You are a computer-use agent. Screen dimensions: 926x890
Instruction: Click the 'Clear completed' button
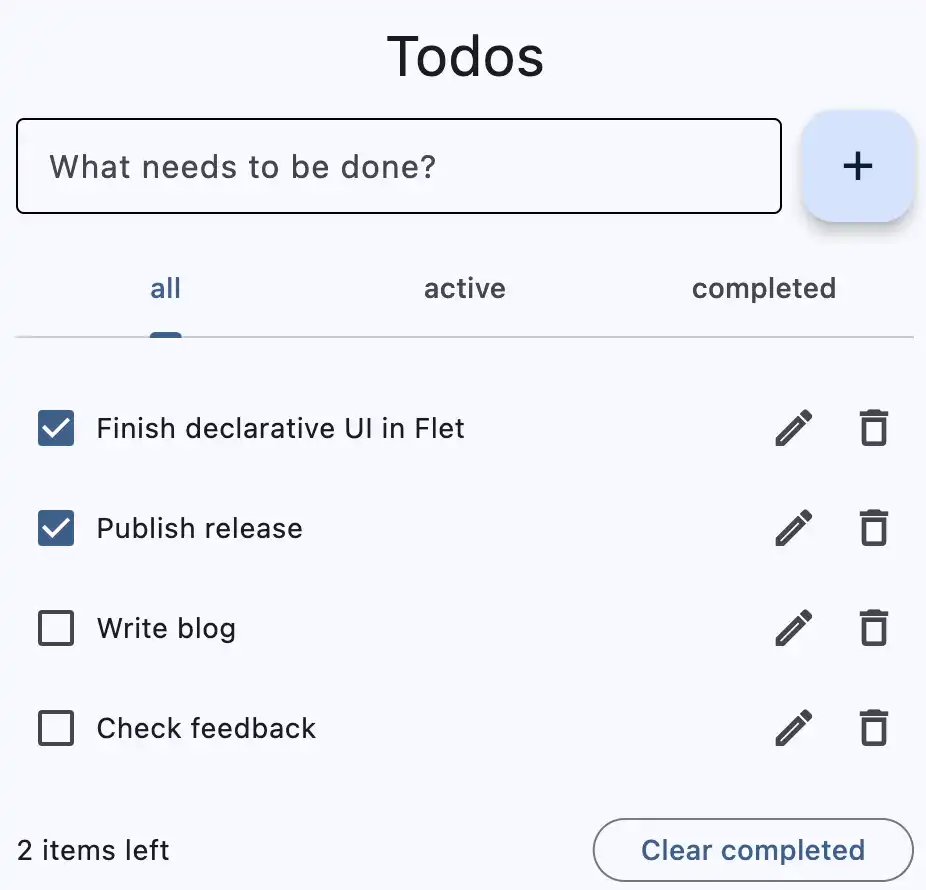[753, 850]
